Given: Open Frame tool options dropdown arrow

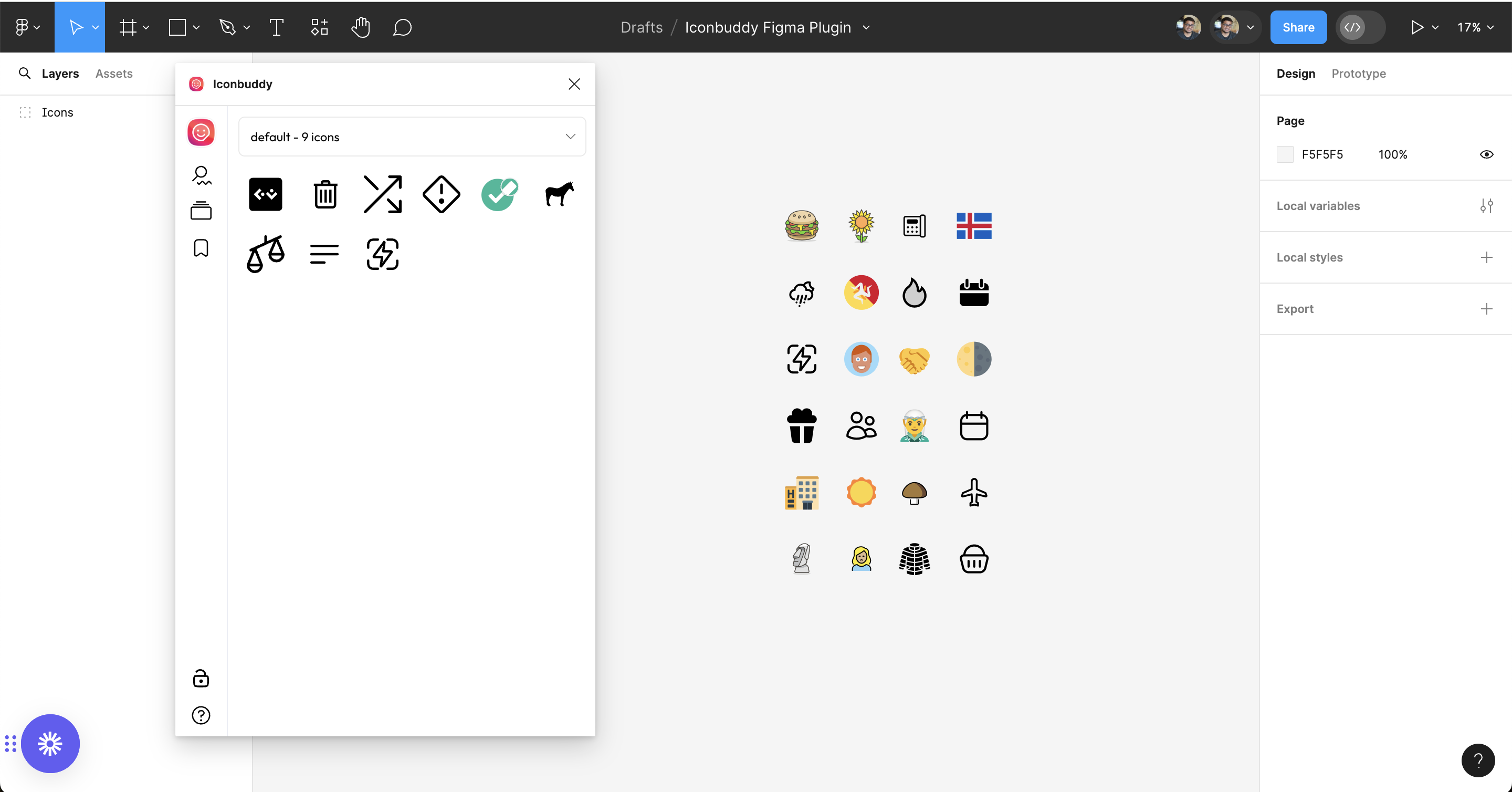Looking at the screenshot, I should coord(145,27).
